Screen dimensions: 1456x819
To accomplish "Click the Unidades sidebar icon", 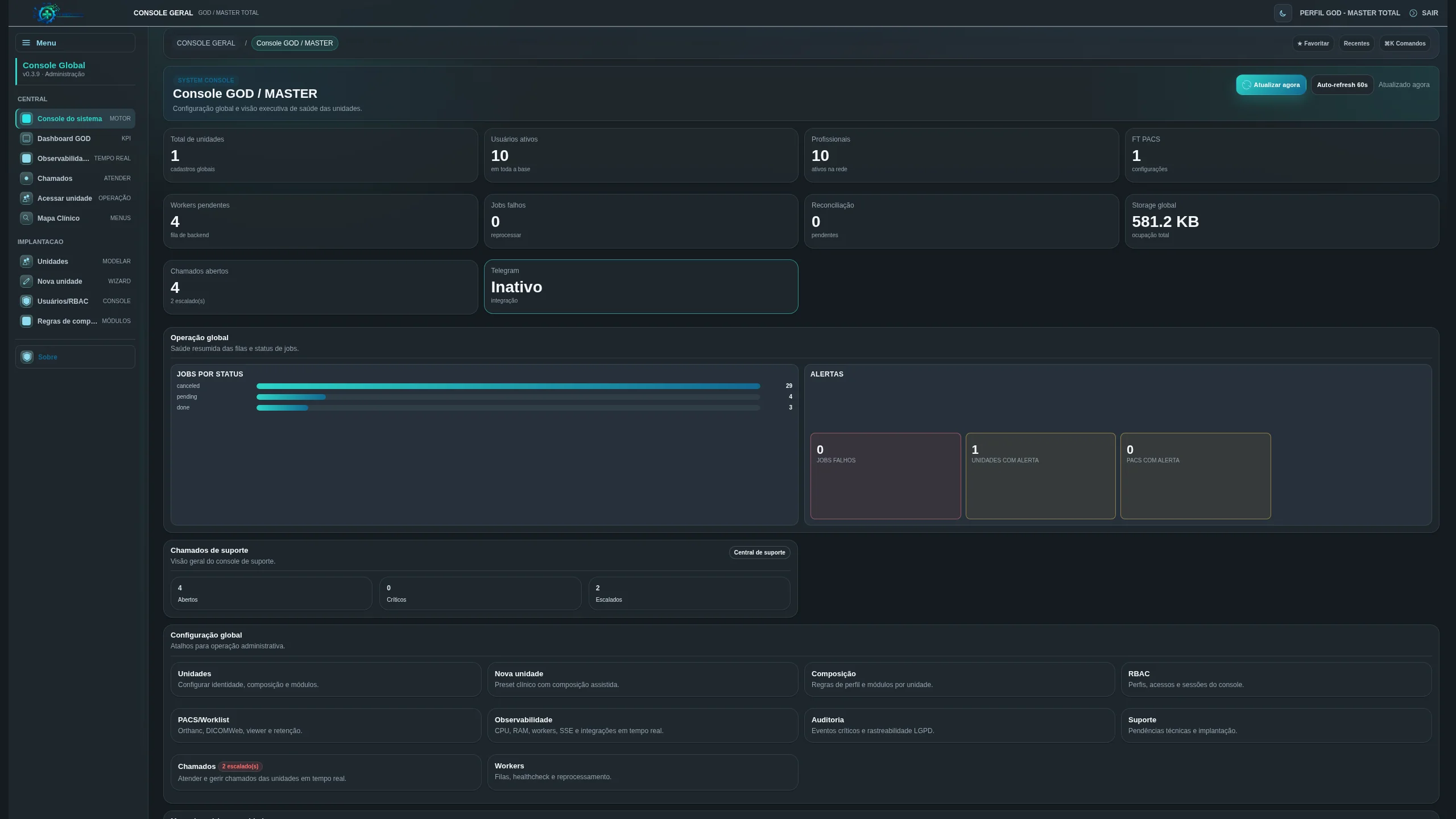I will pos(26,262).
